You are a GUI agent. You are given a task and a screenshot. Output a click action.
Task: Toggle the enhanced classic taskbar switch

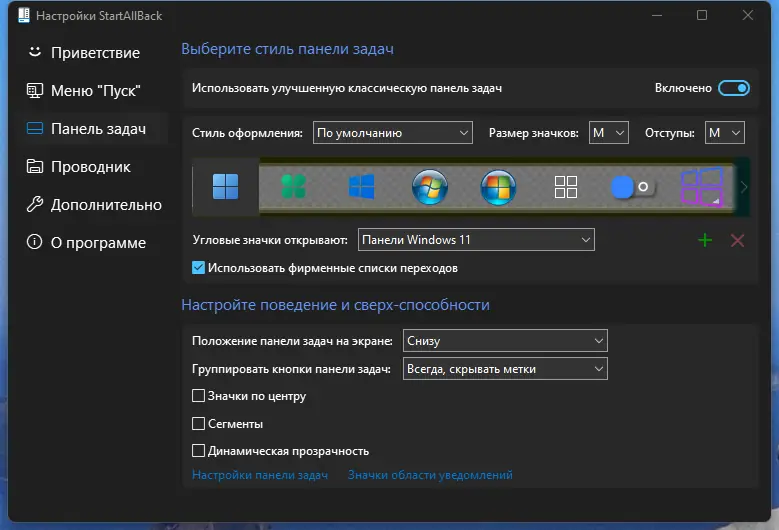[x=734, y=88]
